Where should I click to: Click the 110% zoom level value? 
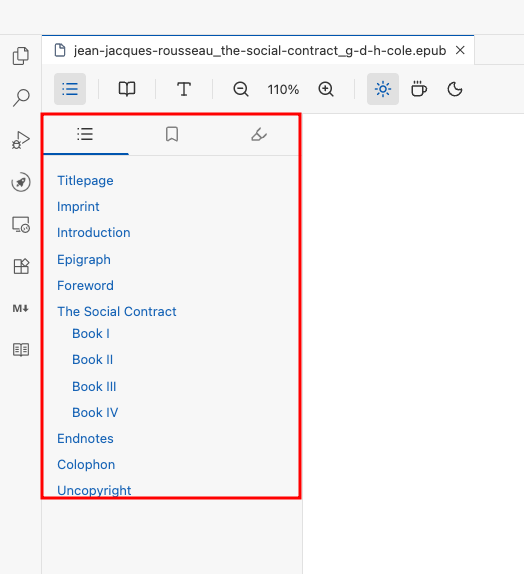point(283,90)
